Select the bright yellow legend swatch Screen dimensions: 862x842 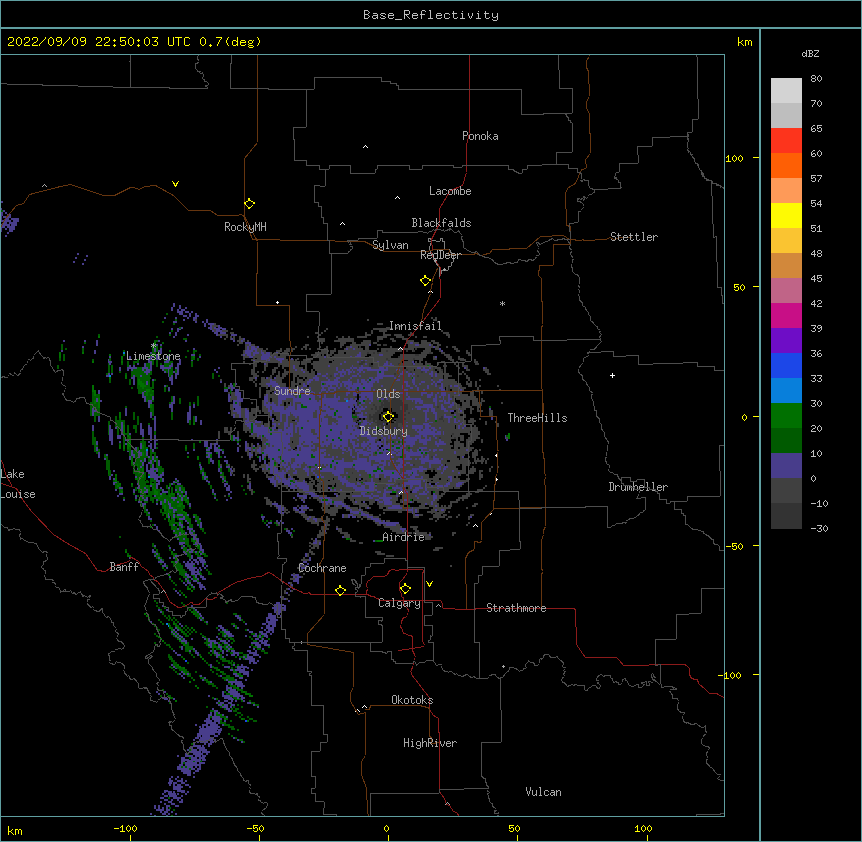pyautogui.click(x=786, y=215)
